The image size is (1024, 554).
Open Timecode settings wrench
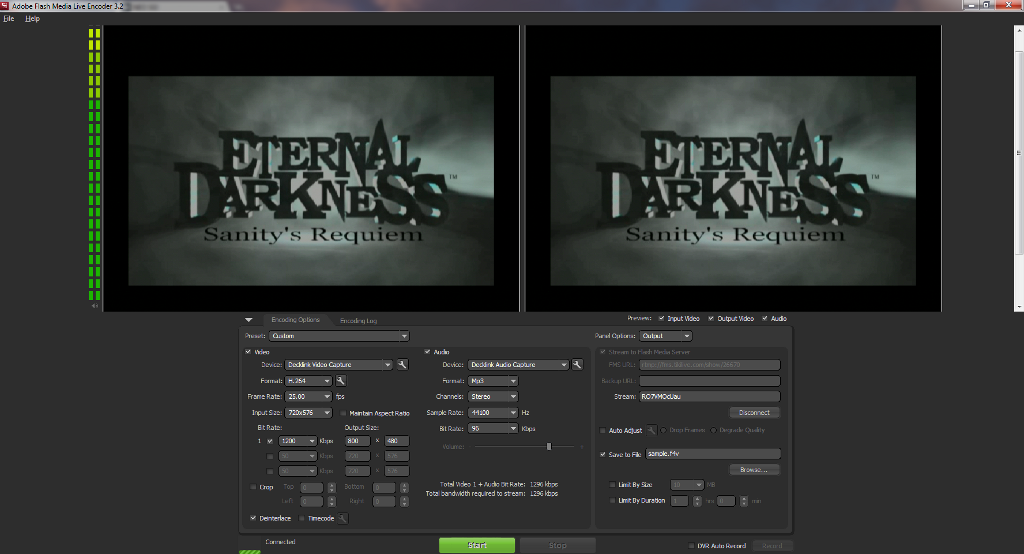click(x=343, y=518)
